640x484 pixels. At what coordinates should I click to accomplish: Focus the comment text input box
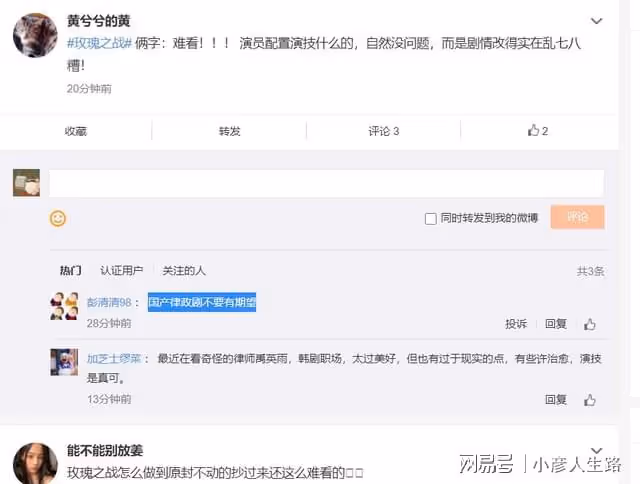327,184
